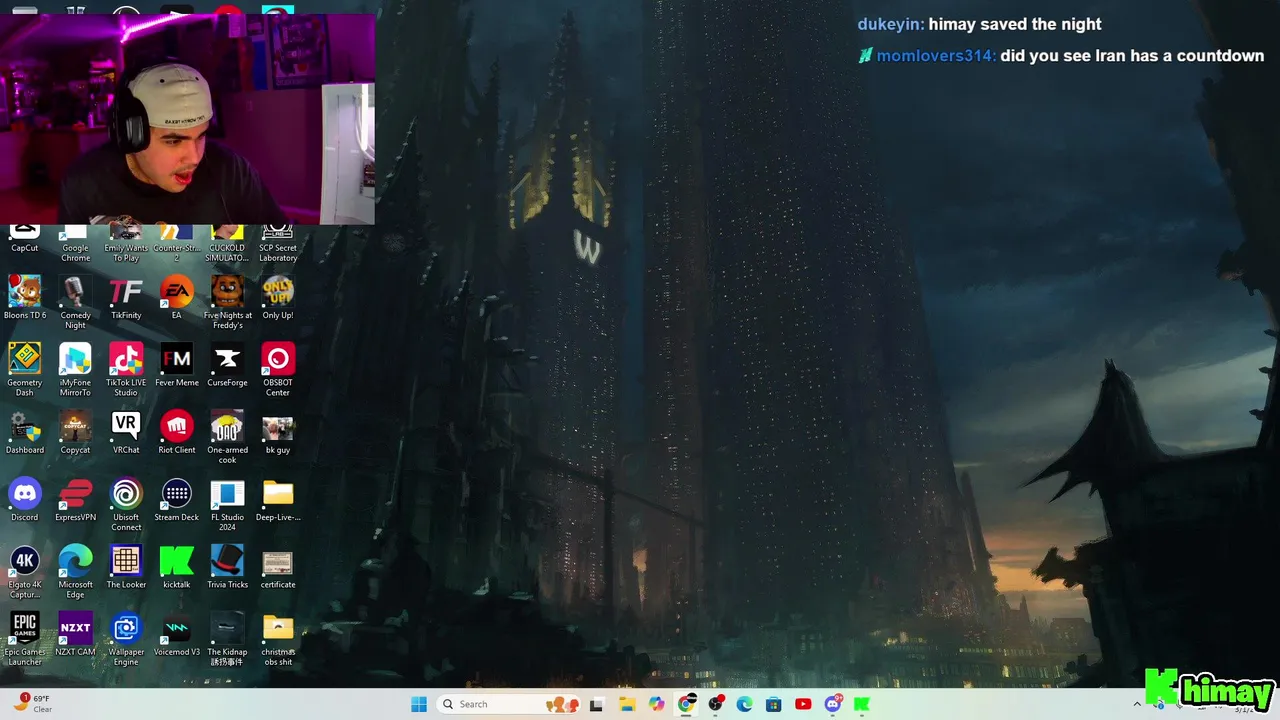
Task: Open the green Kick app in taskbar
Action: (862, 704)
